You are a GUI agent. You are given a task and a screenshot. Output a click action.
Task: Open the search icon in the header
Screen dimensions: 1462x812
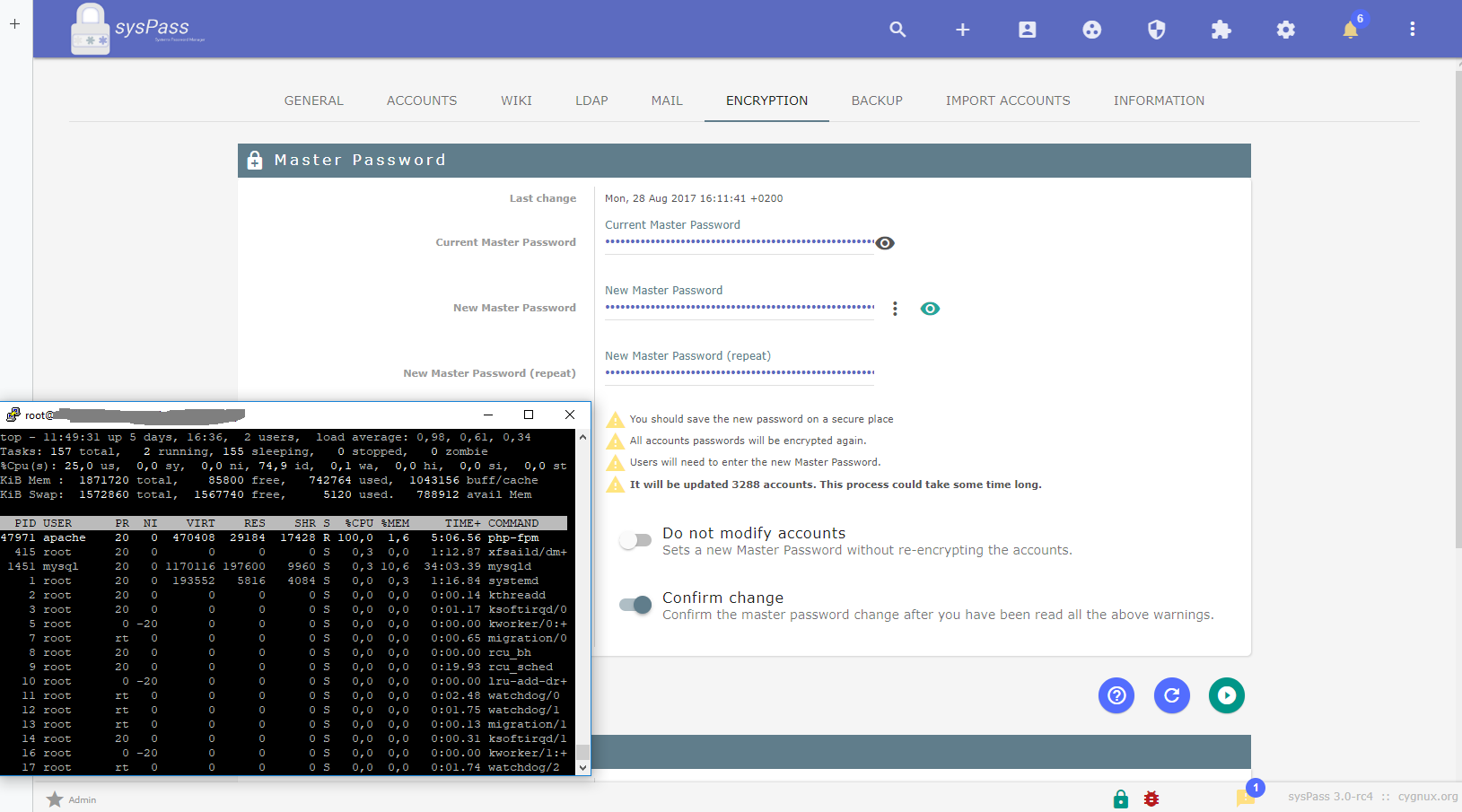pyautogui.click(x=897, y=29)
